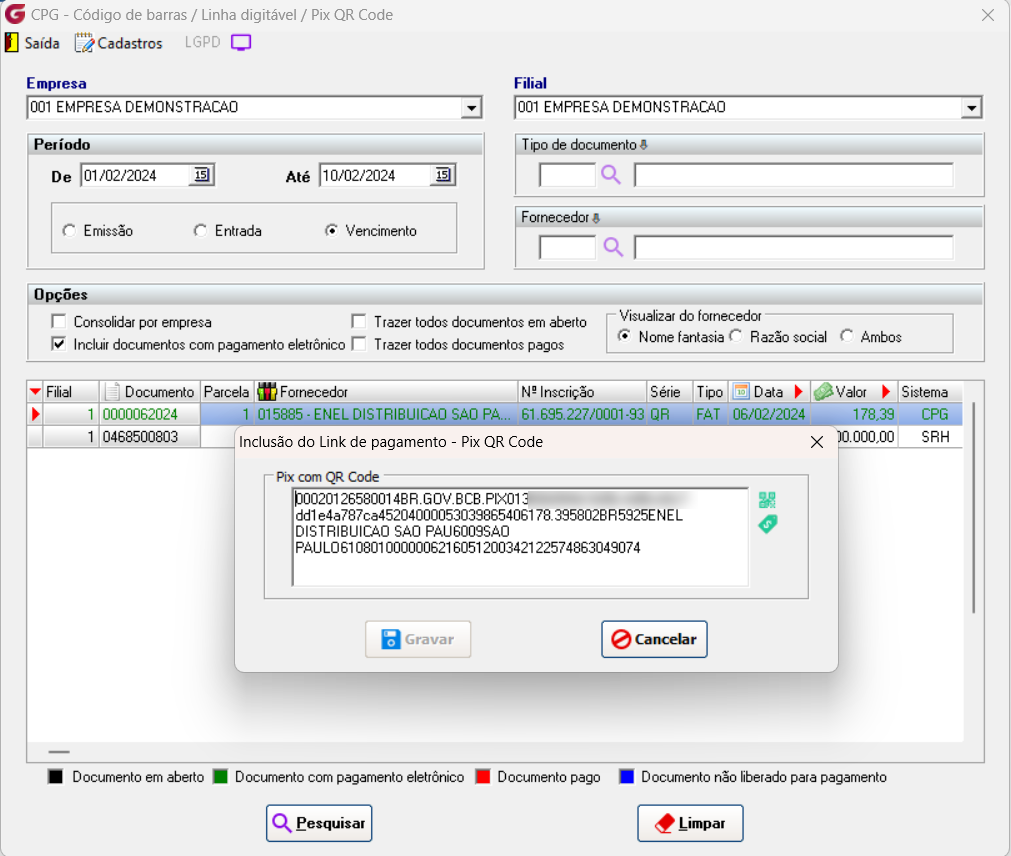This screenshot has width=1011, height=856.
Task: Toggle Trazer todos documentos em aberto
Action: pyautogui.click(x=359, y=321)
